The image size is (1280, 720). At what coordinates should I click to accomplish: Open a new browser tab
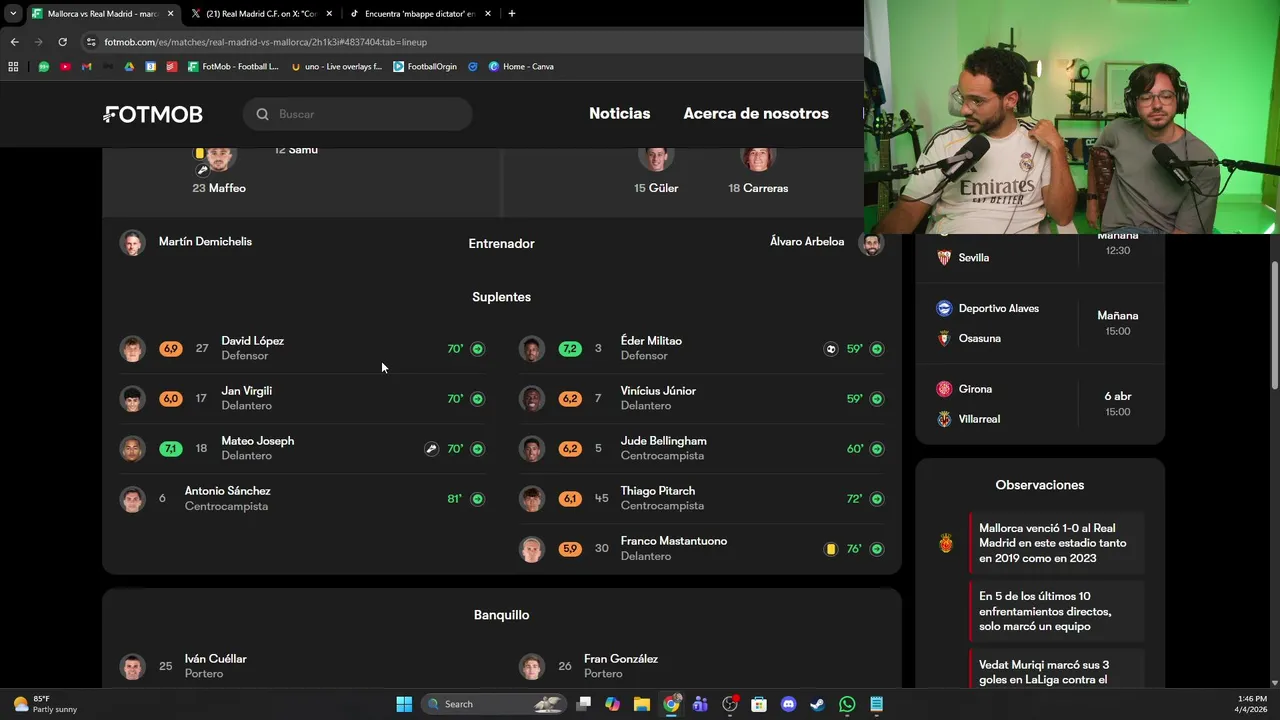(512, 14)
